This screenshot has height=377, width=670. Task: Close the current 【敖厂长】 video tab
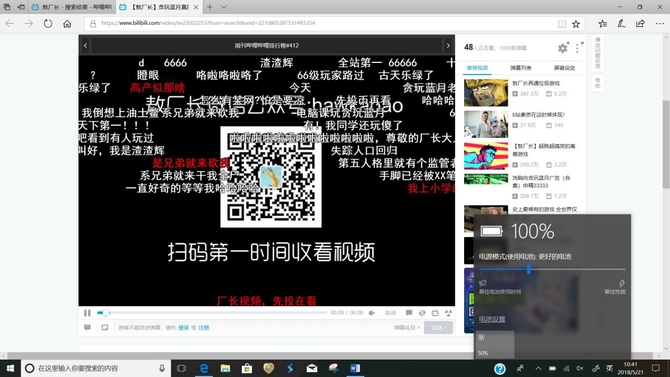pyautogui.click(x=196, y=7)
